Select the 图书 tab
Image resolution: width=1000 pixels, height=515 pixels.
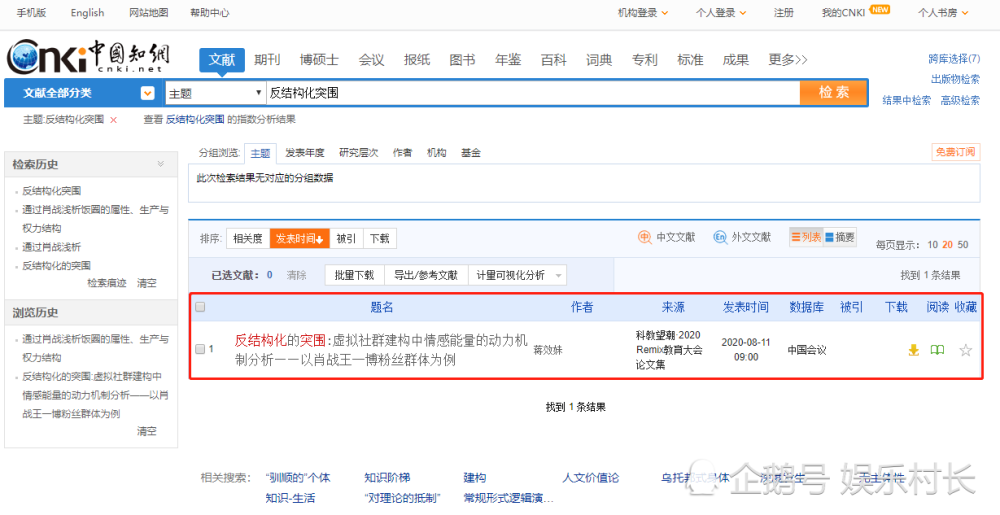462,60
